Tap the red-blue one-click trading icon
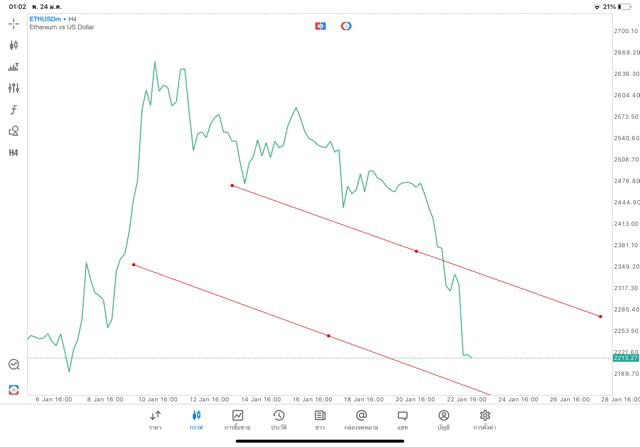640x447 pixels. (x=320, y=25)
